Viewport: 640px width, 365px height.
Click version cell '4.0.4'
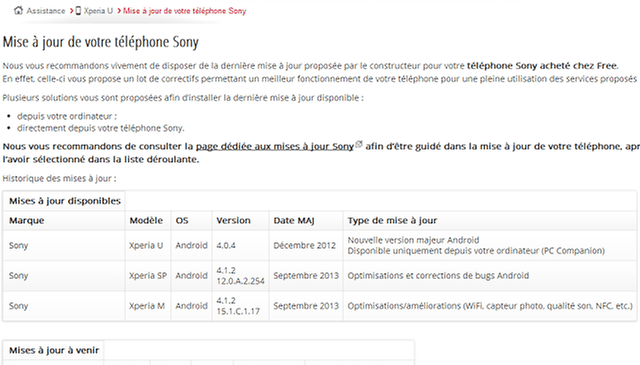226,246
